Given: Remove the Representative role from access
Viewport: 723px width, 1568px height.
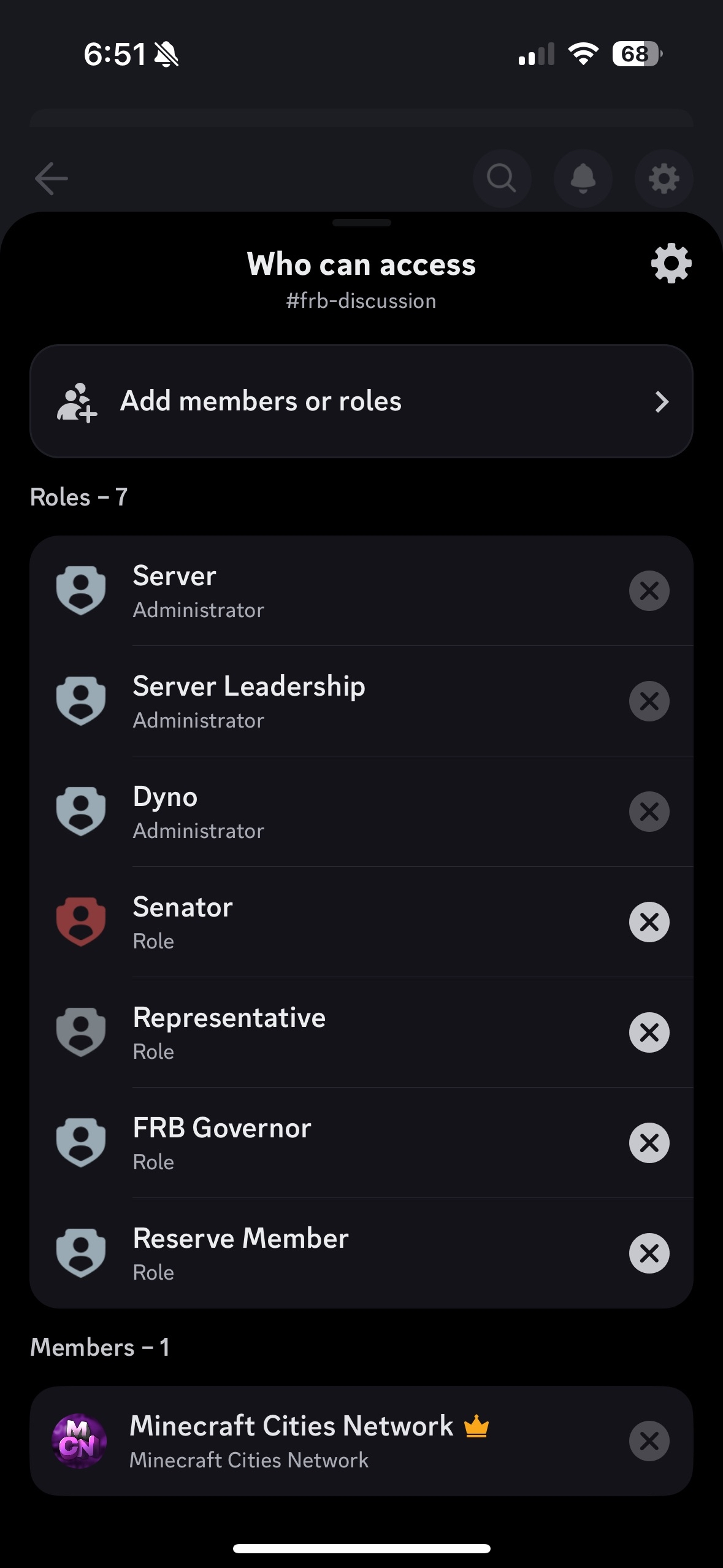Looking at the screenshot, I should 649,1032.
